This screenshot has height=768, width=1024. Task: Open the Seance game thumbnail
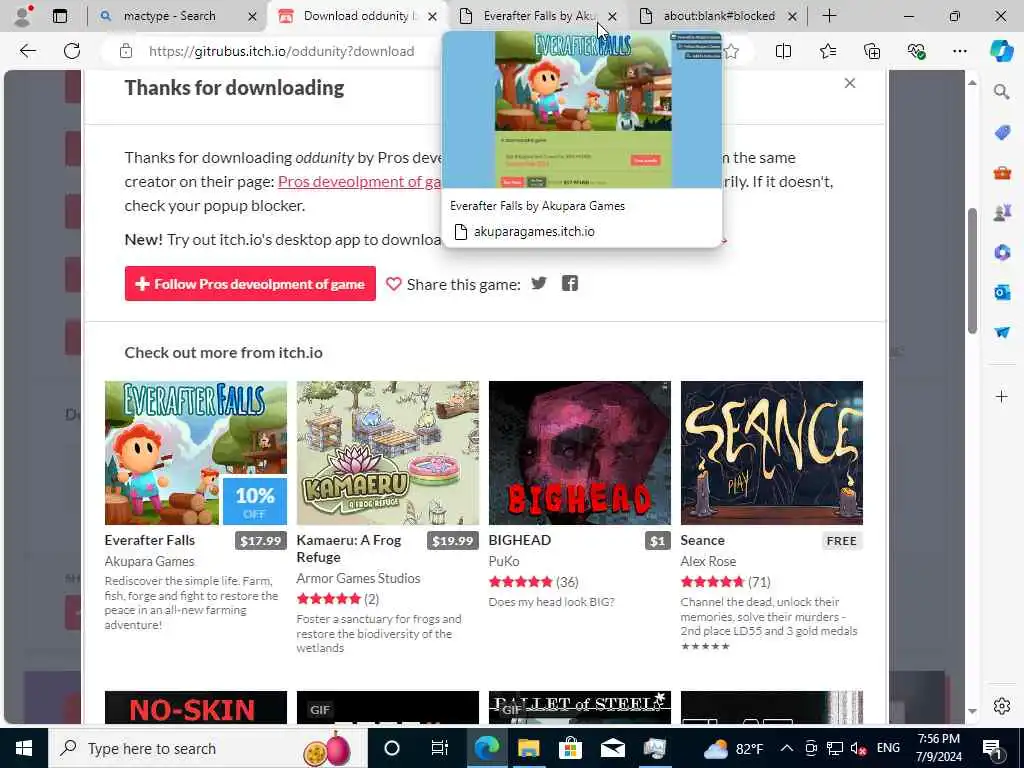[772, 453]
